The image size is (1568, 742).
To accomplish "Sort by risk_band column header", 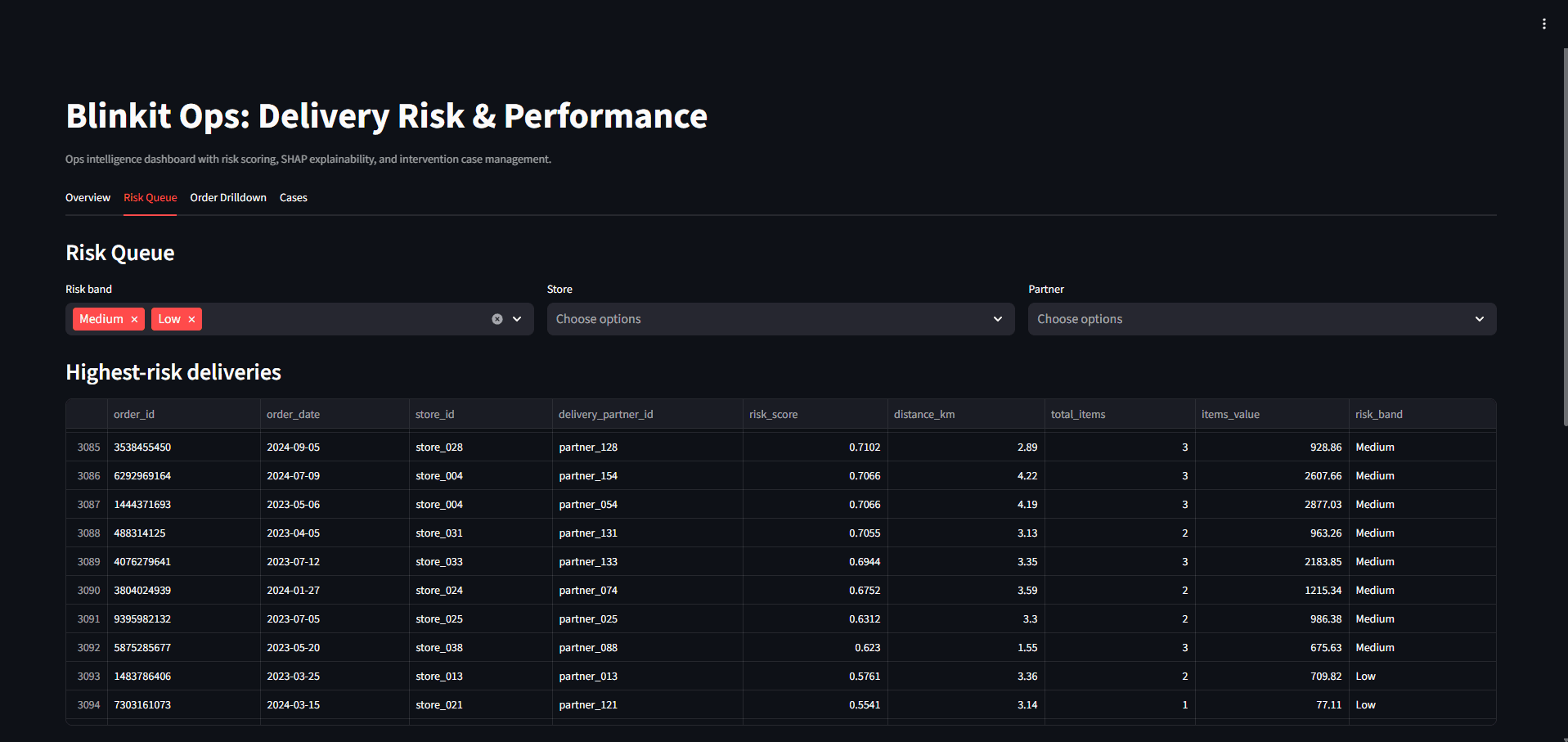I will coord(1422,414).
